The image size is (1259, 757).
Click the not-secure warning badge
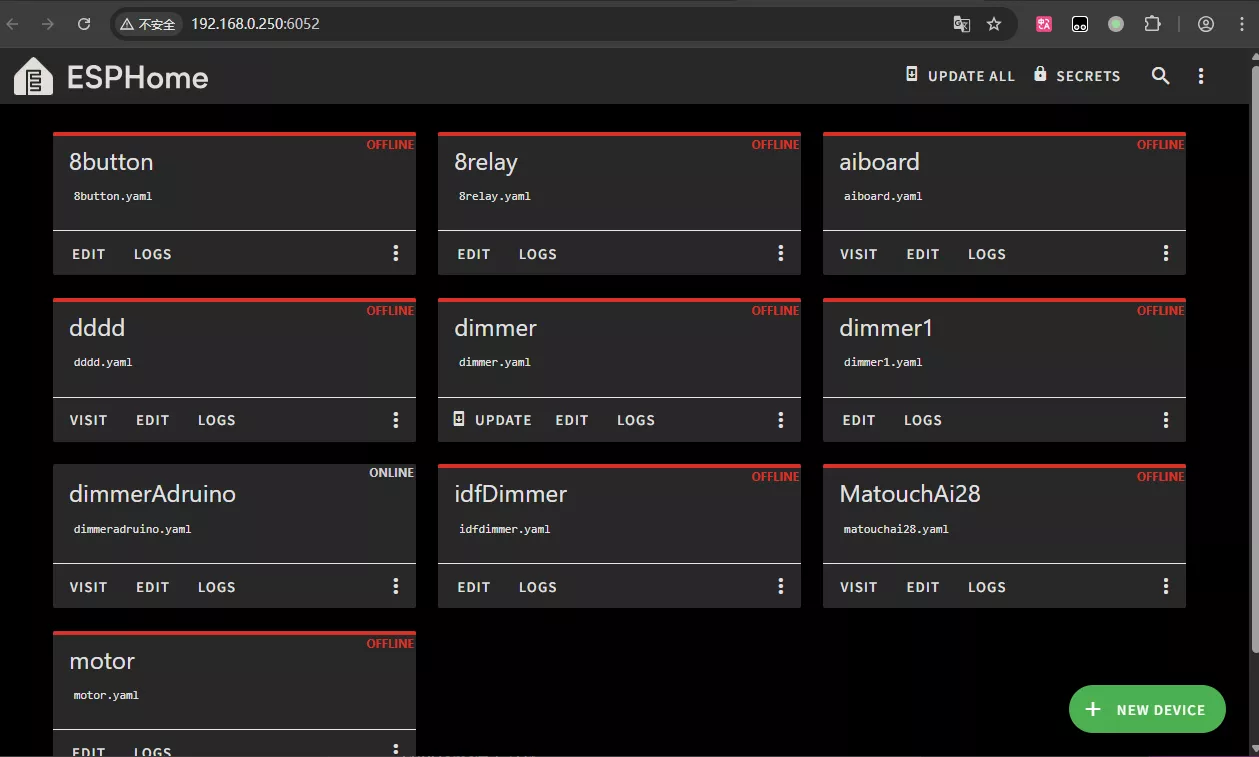[148, 24]
